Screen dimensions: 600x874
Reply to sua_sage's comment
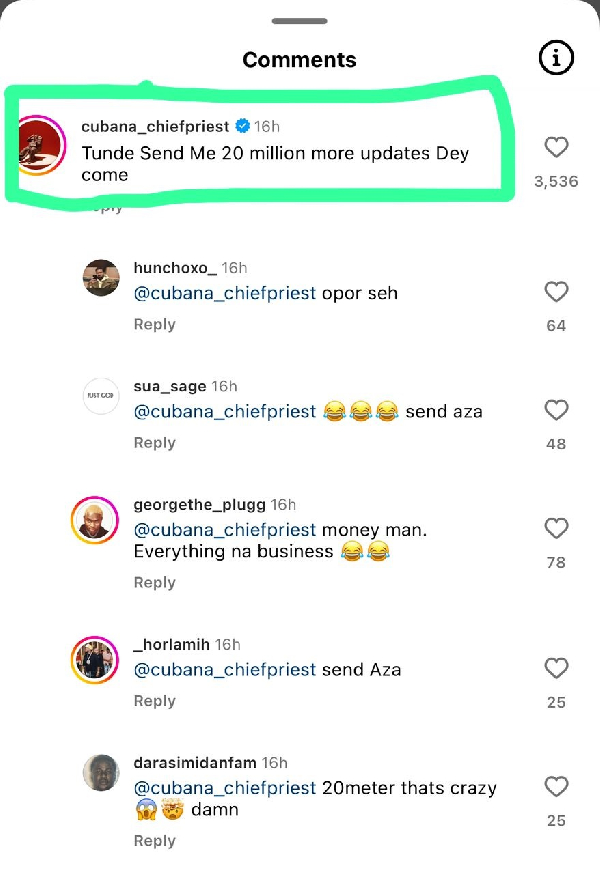(x=154, y=442)
